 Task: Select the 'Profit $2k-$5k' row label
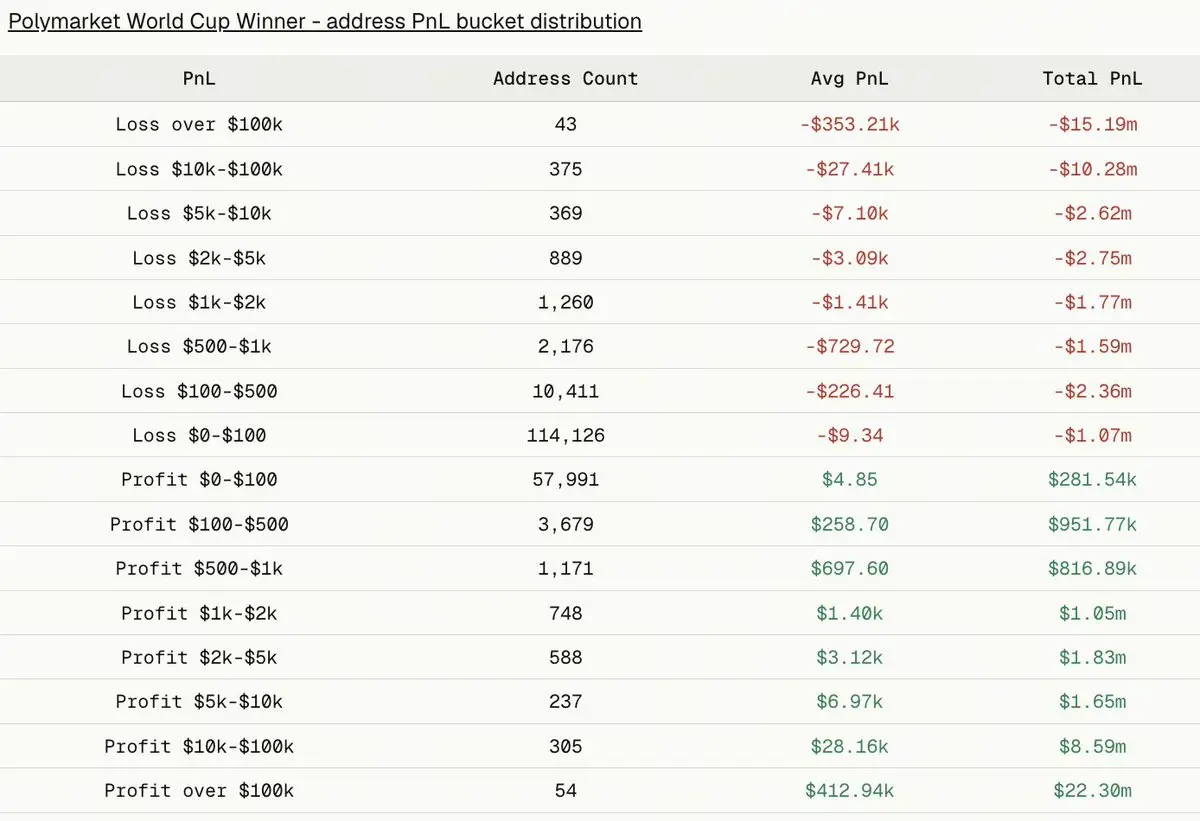[x=199, y=657]
